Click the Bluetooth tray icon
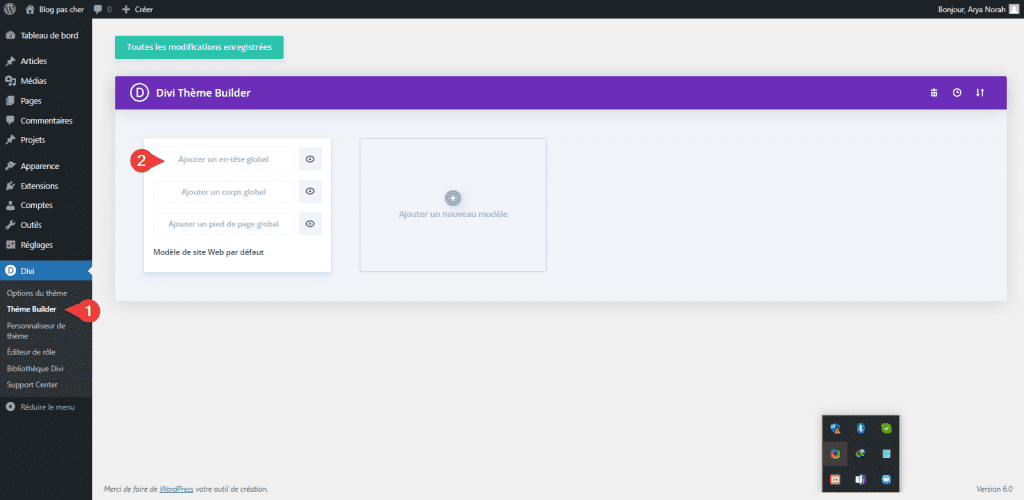Viewport: 1024px width, 500px height. tap(861, 428)
